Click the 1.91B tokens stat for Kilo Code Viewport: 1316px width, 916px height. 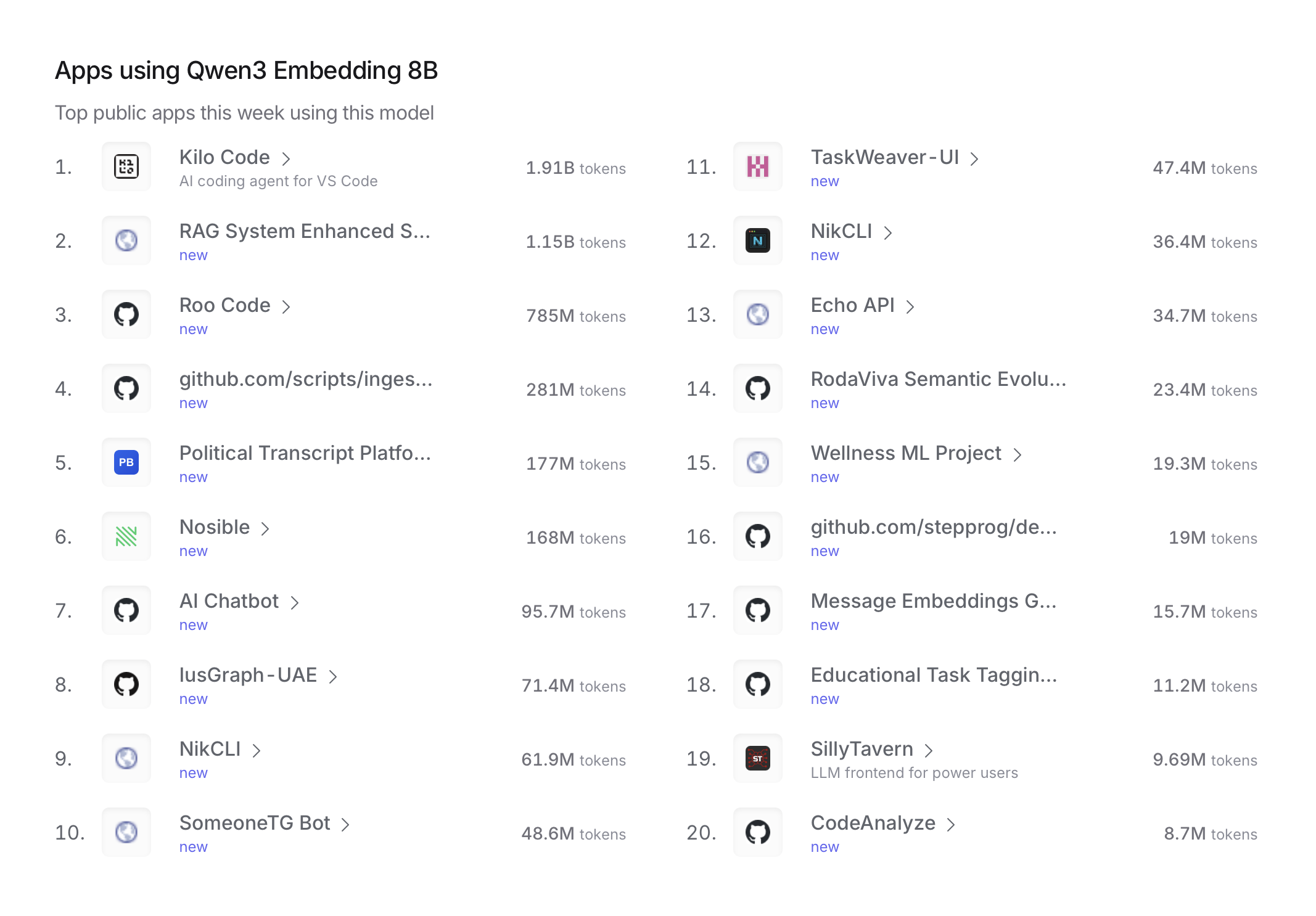[575, 168]
